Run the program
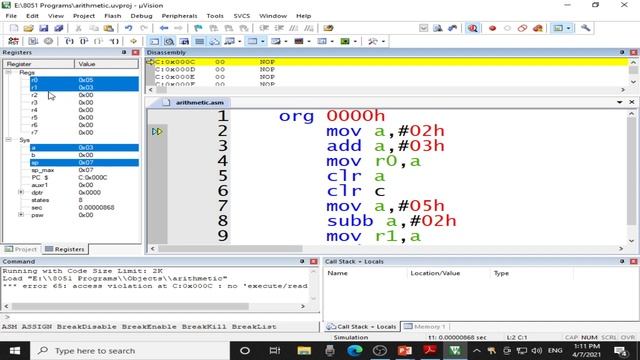This screenshot has height=360, width=640. (x=33, y=41)
